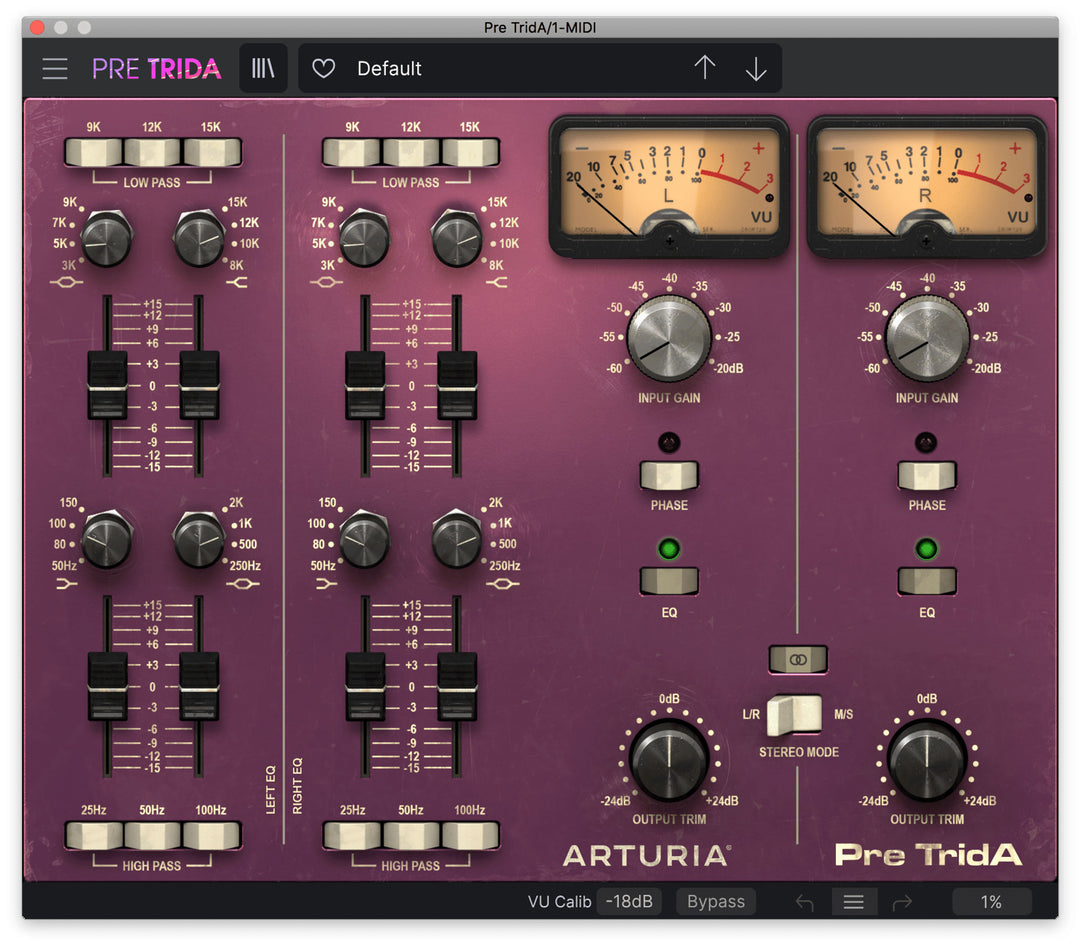Close the Pre TridA window

[38, 28]
